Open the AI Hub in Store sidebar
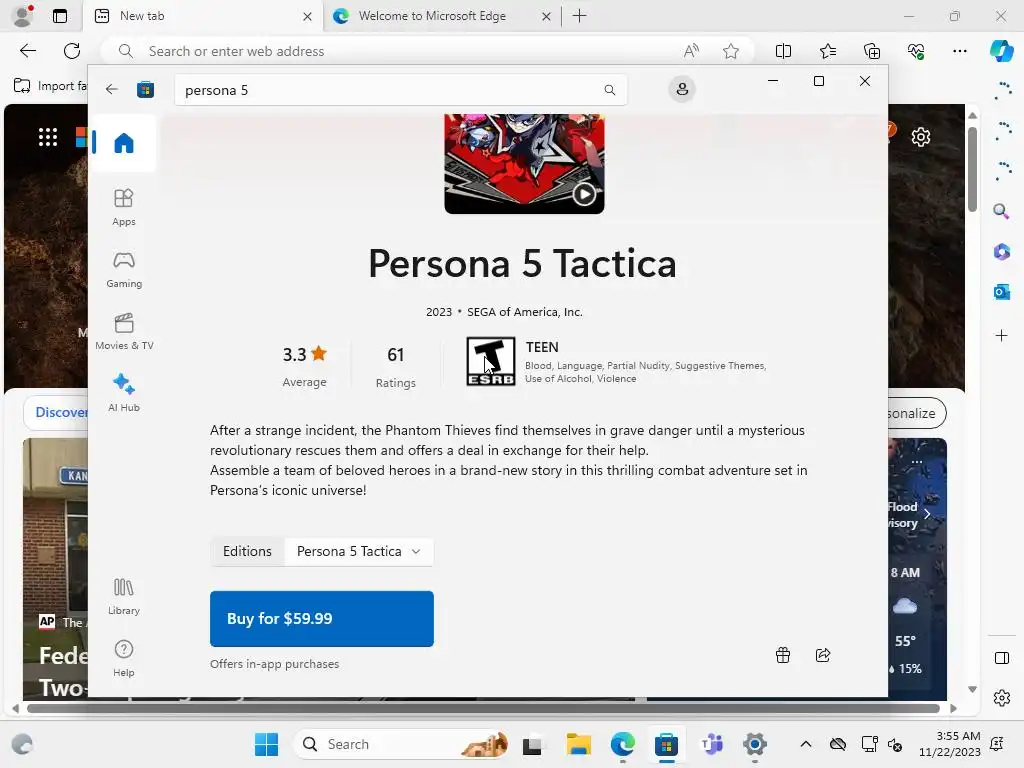This screenshot has height=768, width=1024. (123, 392)
